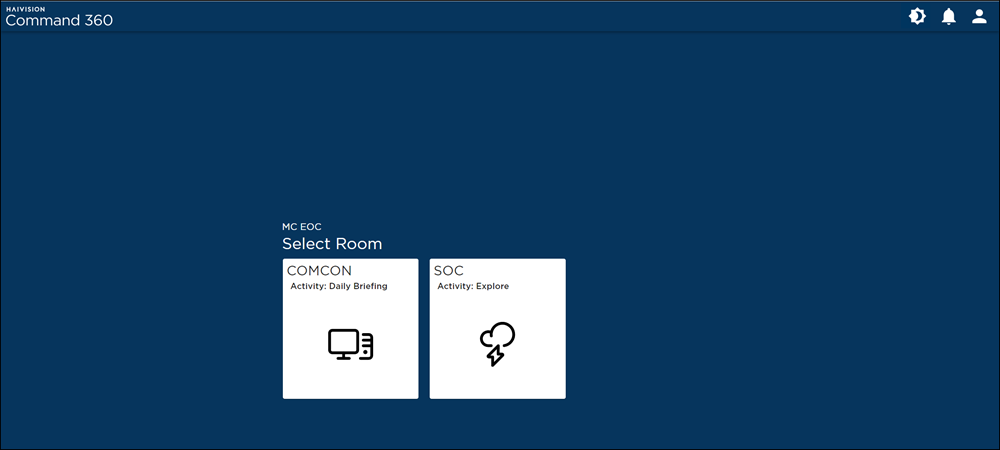Toggle the light/dark theme brightness icon
1000x450 pixels.
917,17
